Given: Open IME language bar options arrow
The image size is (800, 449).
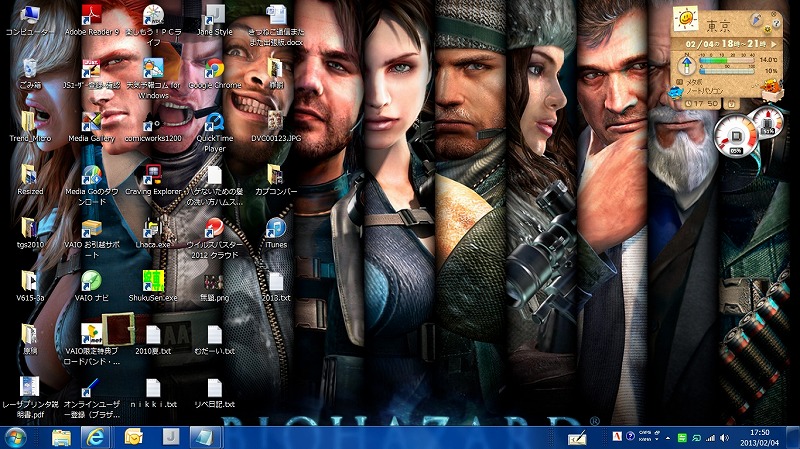Looking at the screenshot, I should tap(657, 440).
